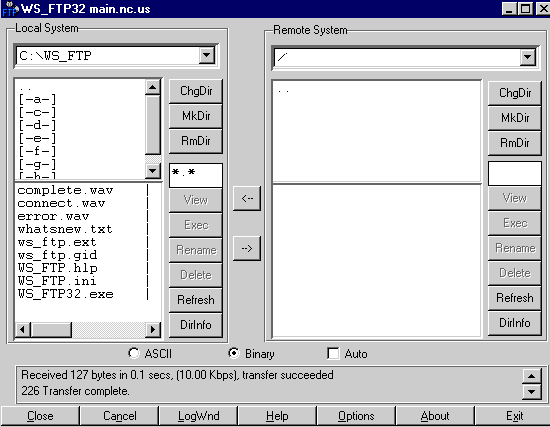
Task: Click local ChgDir button
Action: (x=196, y=91)
